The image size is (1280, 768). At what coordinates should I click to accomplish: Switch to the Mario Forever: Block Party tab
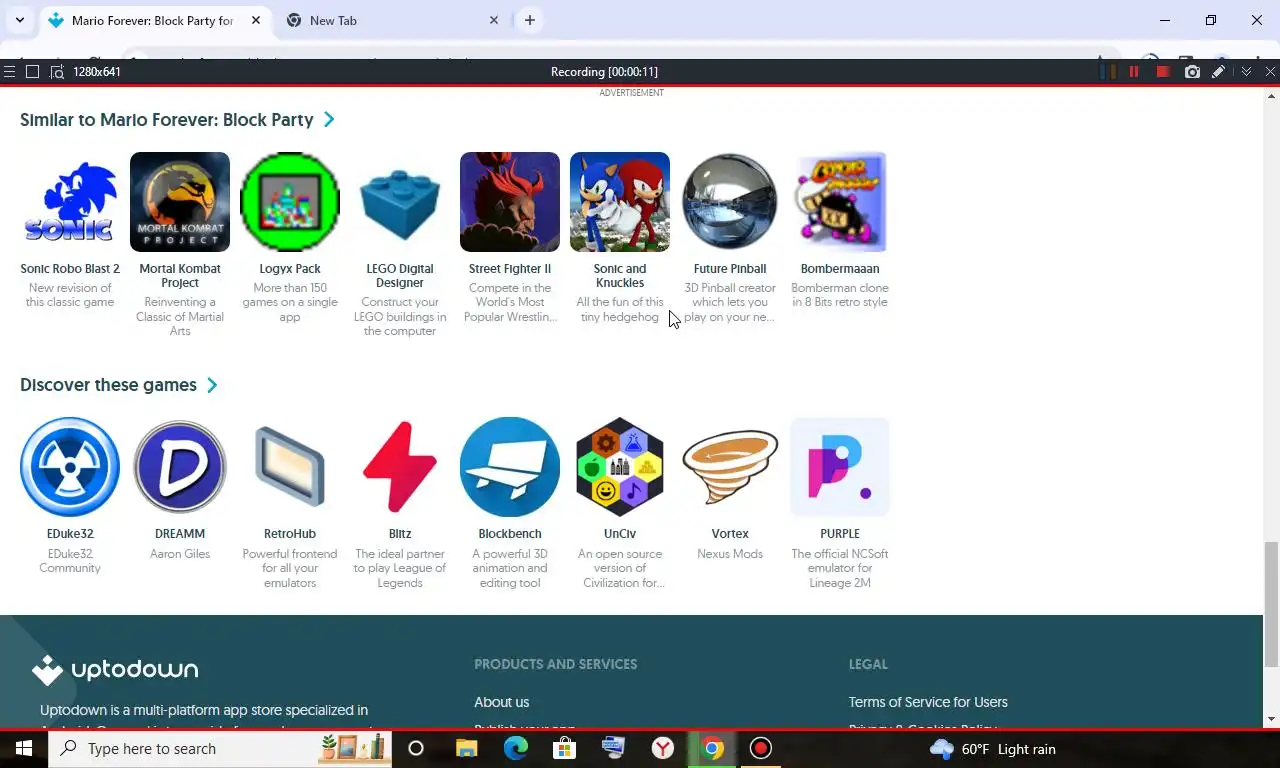tap(155, 20)
